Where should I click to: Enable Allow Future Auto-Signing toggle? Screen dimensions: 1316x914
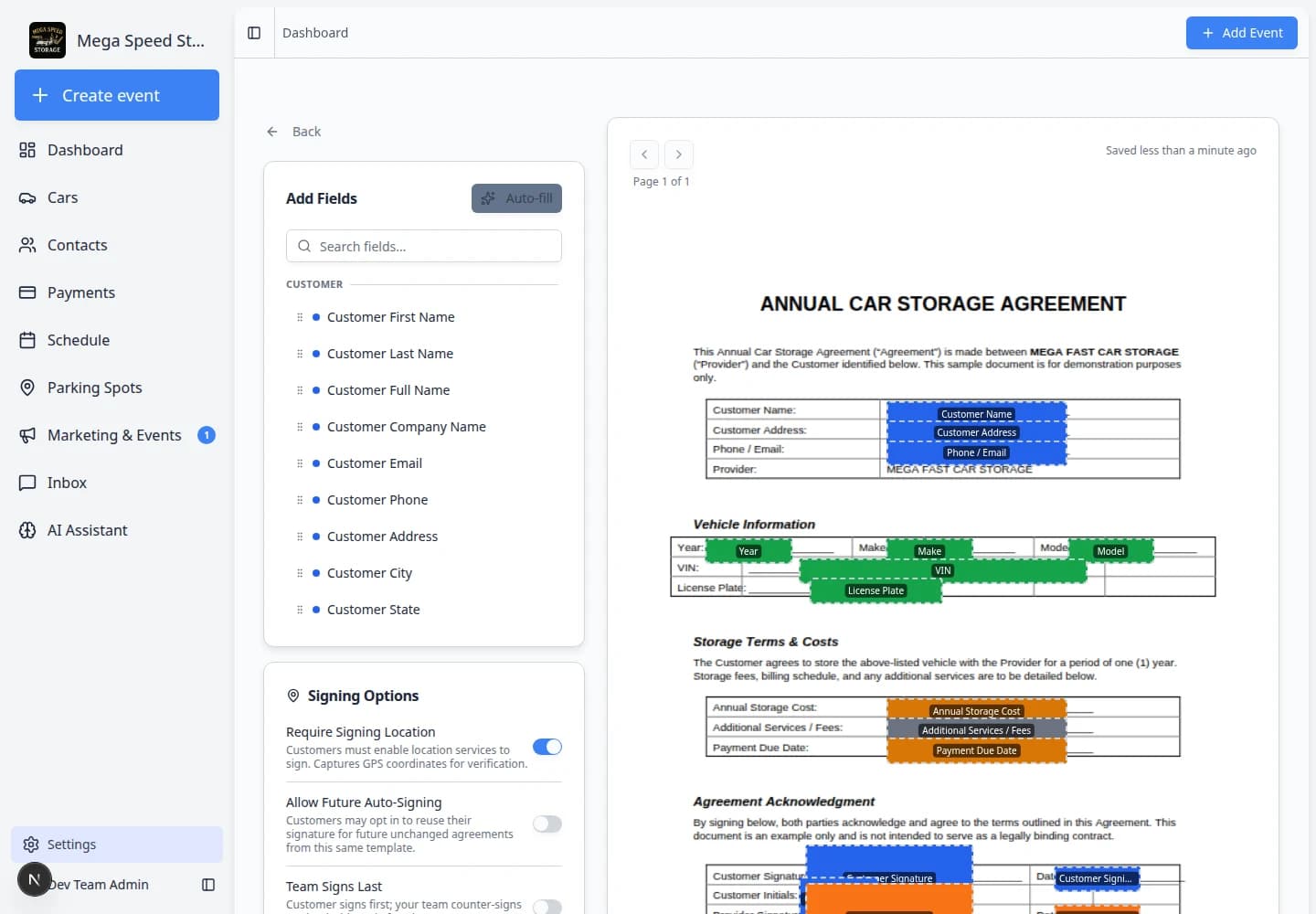point(547,824)
